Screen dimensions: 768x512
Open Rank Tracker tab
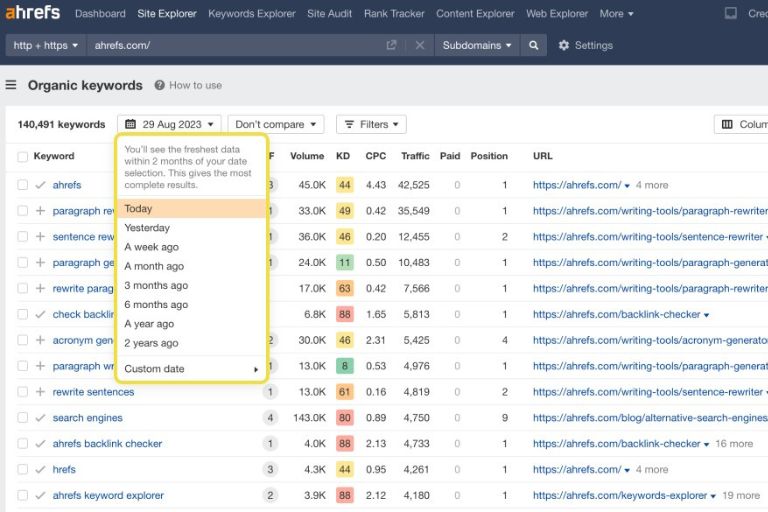[394, 14]
